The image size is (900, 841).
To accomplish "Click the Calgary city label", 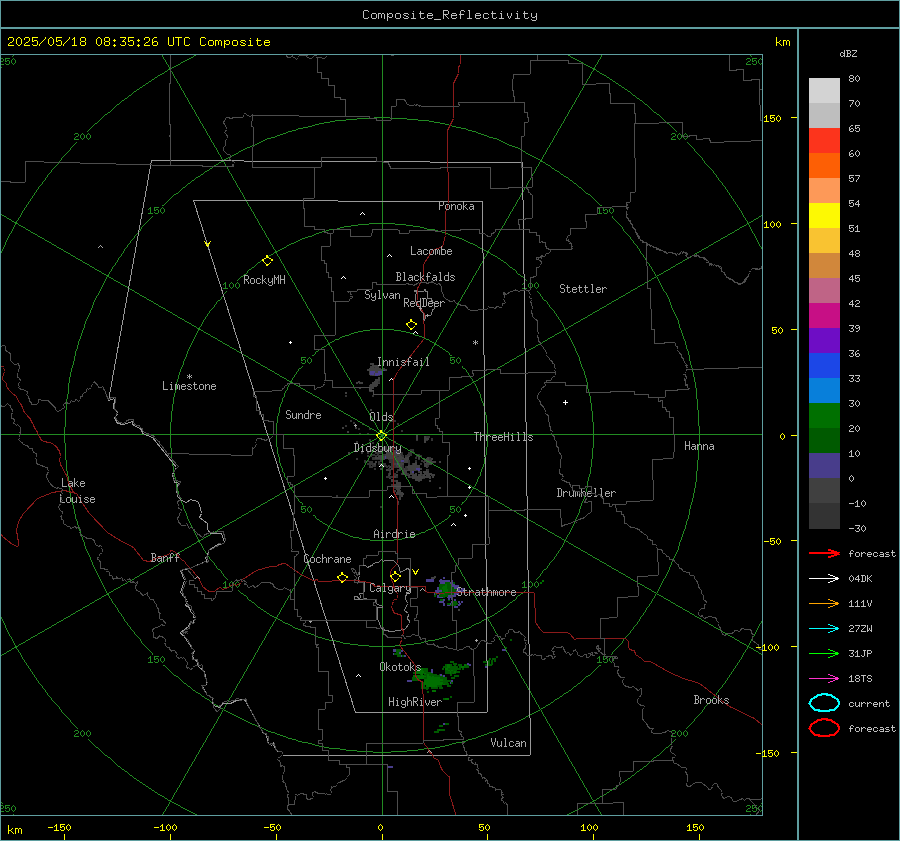I will [390, 588].
